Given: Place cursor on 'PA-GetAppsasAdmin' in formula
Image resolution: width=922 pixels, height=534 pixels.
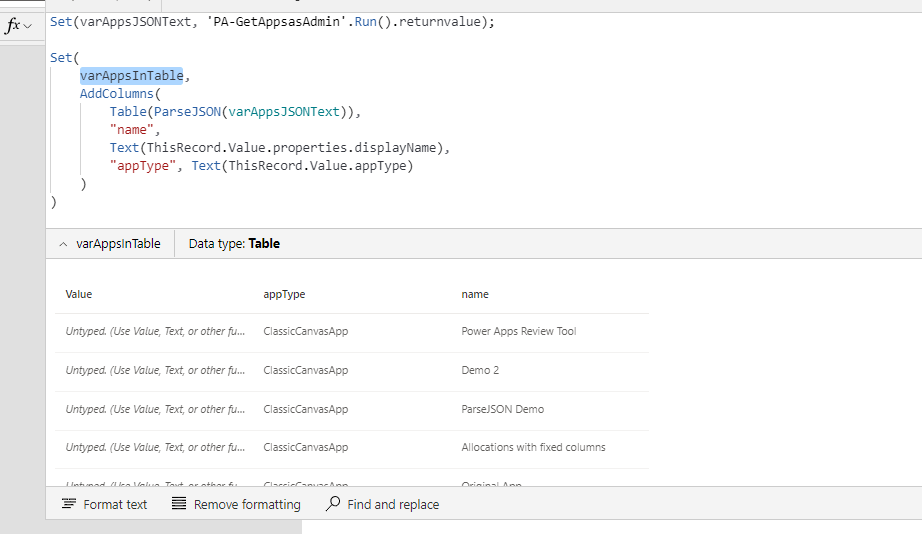Looking at the screenshot, I should point(269,21).
